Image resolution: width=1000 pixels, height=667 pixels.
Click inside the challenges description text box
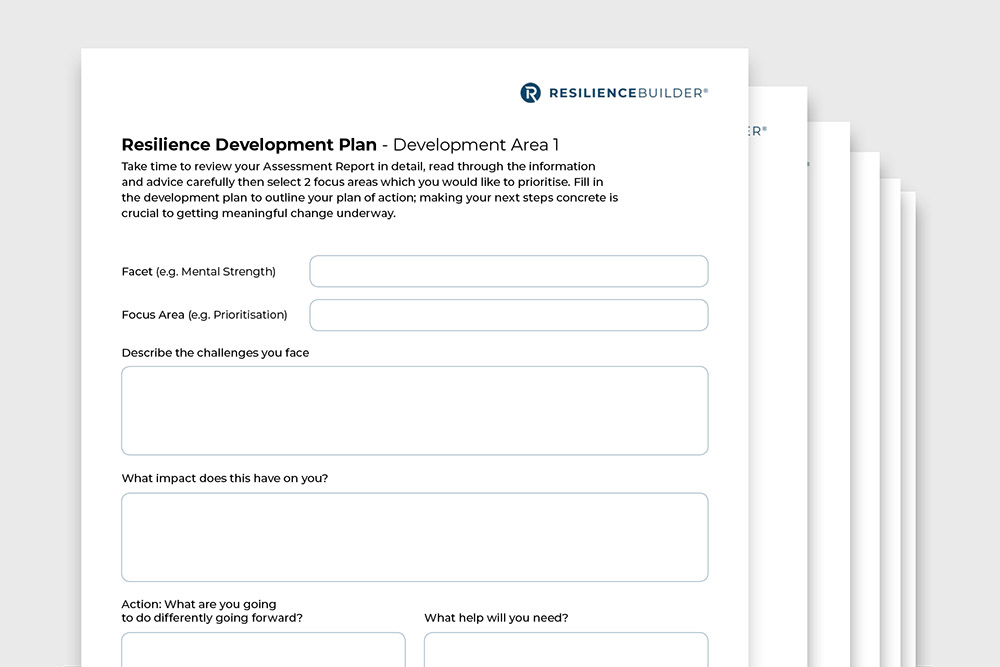[x=414, y=410]
